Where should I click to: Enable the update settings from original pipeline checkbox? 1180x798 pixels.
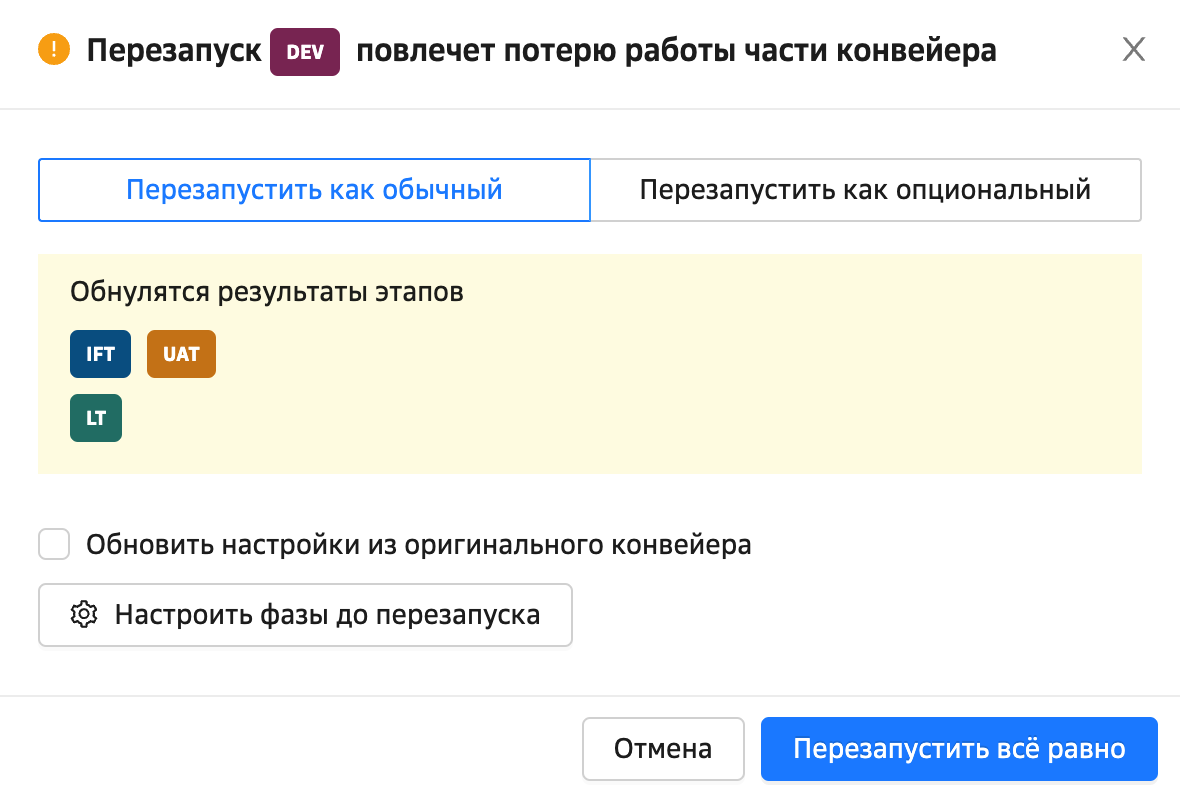coord(54,545)
